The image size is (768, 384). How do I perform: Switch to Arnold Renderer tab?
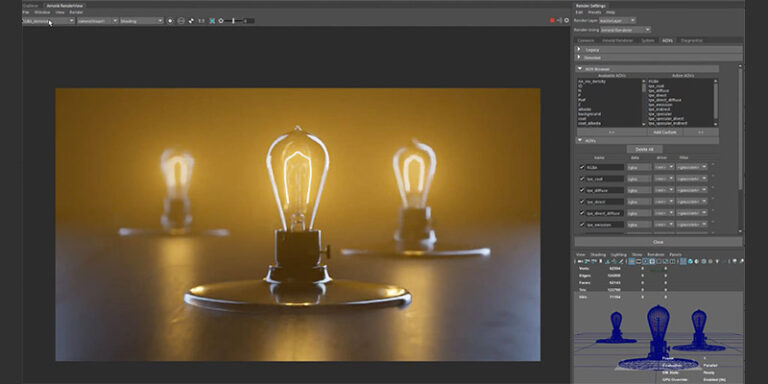point(617,41)
